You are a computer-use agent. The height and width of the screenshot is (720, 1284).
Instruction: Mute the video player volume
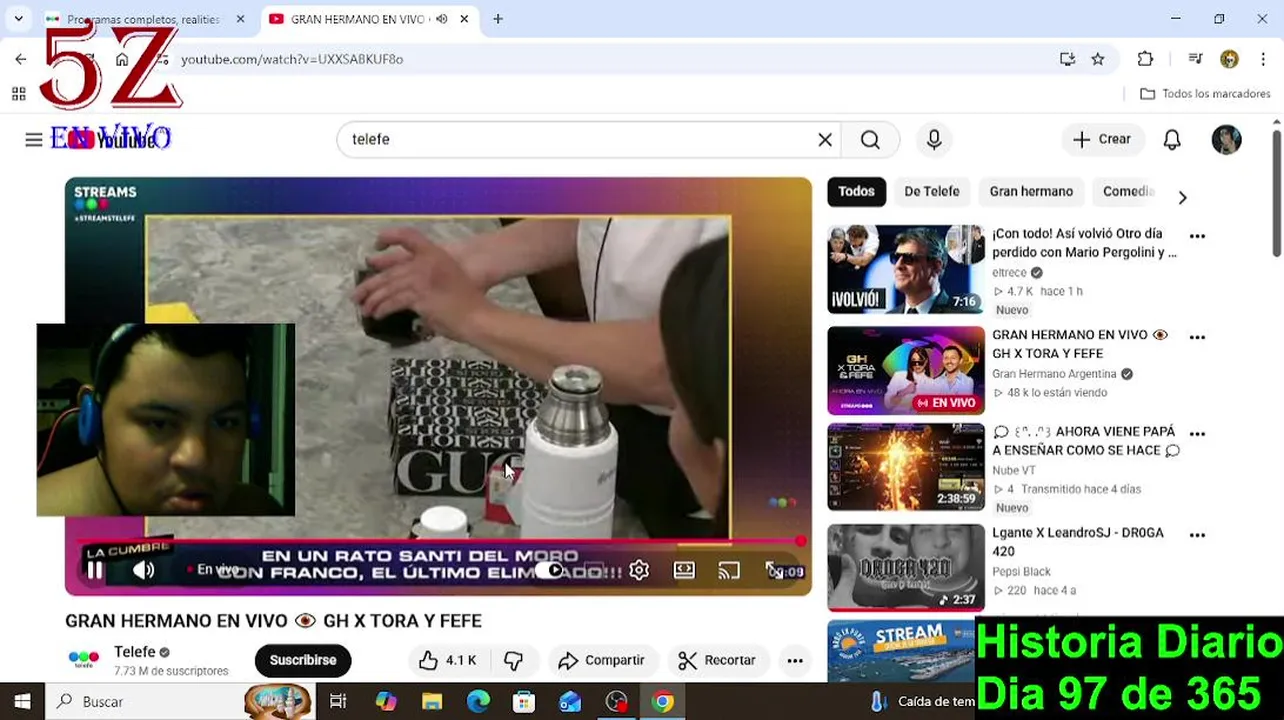[x=144, y=570]
